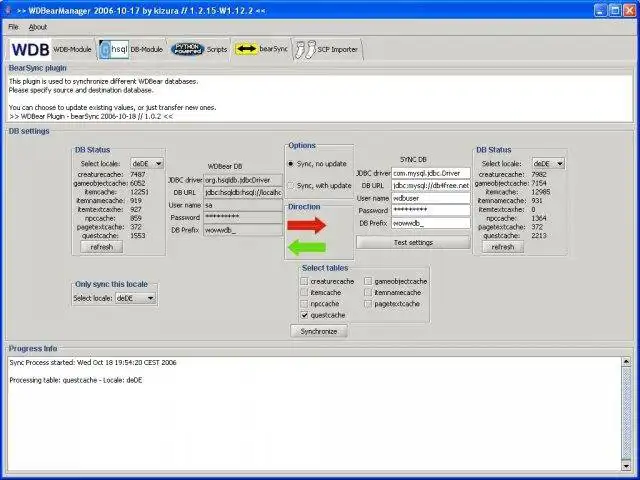
Task: Click the 'Sync Process started' log line
Action: click(93, 362)
